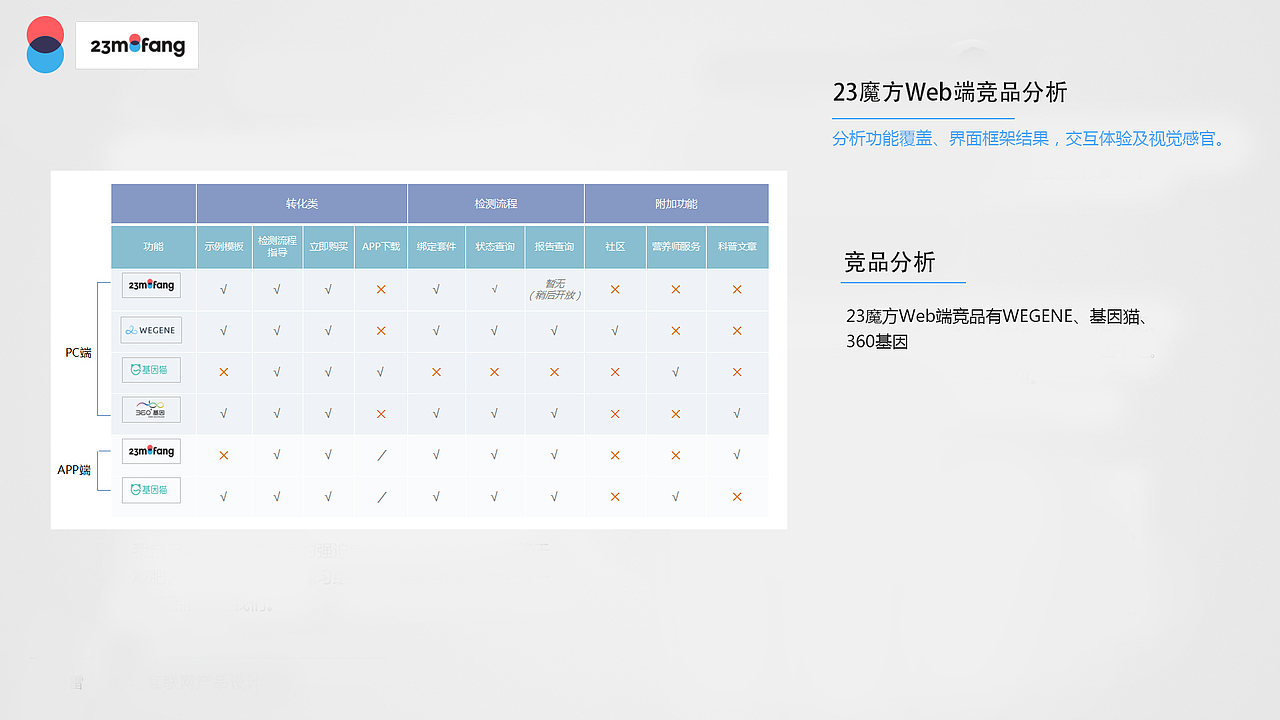1280x720 pixels.
Task: Click the orange cross under 示例模板 in PC 基因猫 row
Action: point(223,372)
